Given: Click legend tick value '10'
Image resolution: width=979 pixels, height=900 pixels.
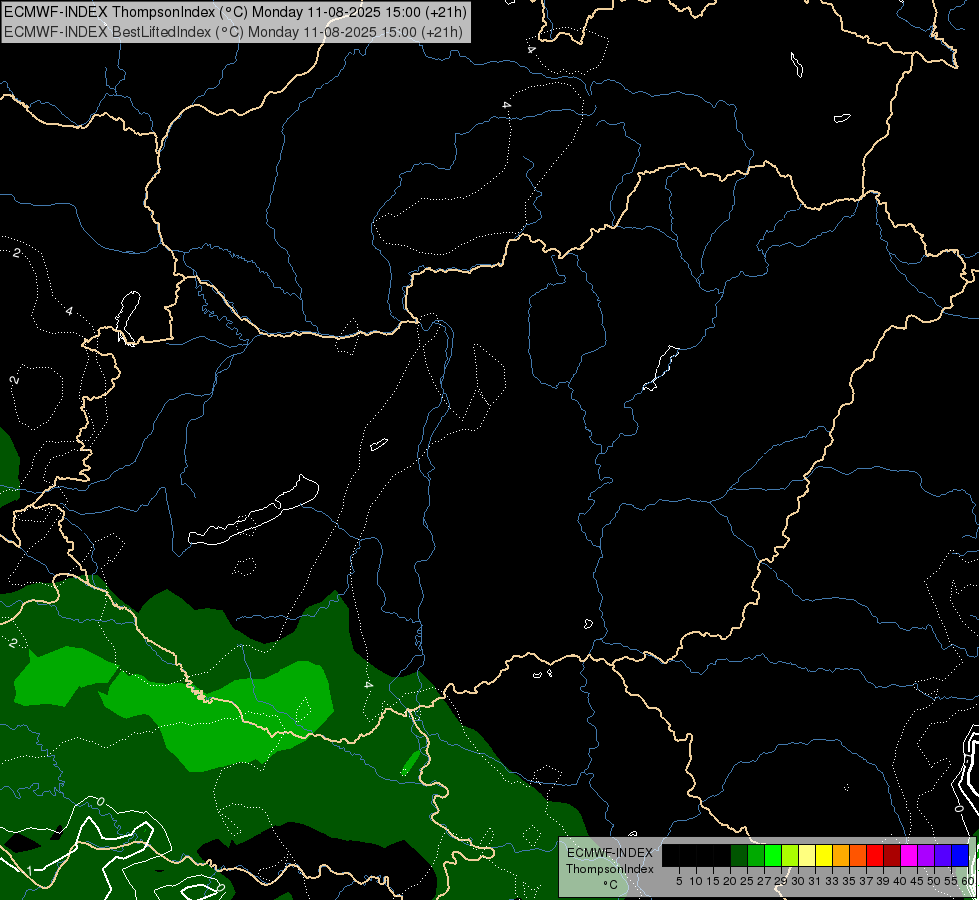Looking at the screenshot, I should pyautogui.click(x=696, y=881).
